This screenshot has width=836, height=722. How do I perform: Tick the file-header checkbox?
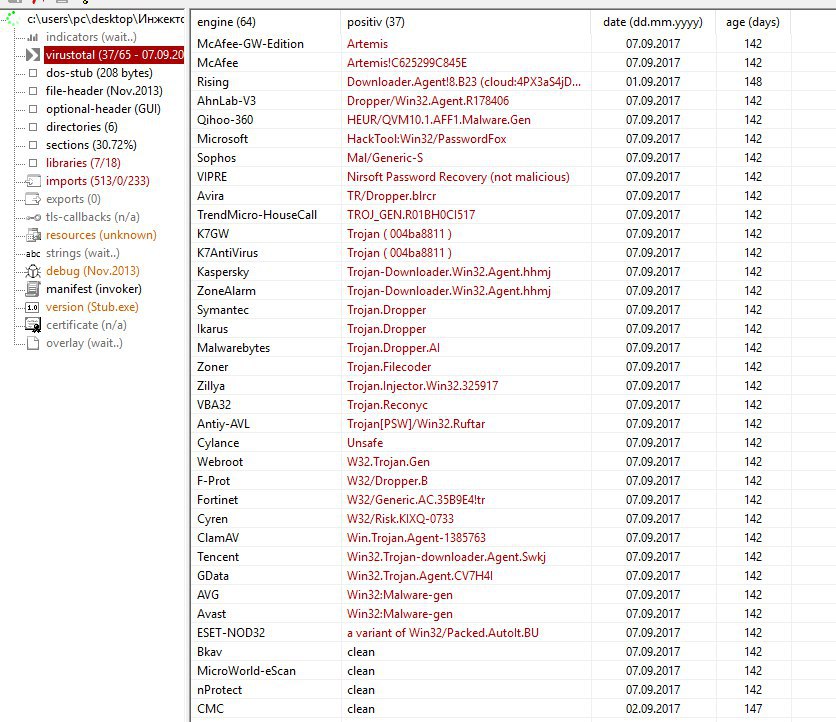33,91
